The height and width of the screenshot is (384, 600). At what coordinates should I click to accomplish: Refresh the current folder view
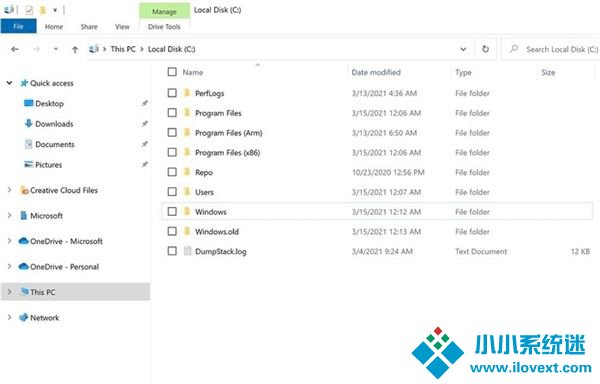485,49
